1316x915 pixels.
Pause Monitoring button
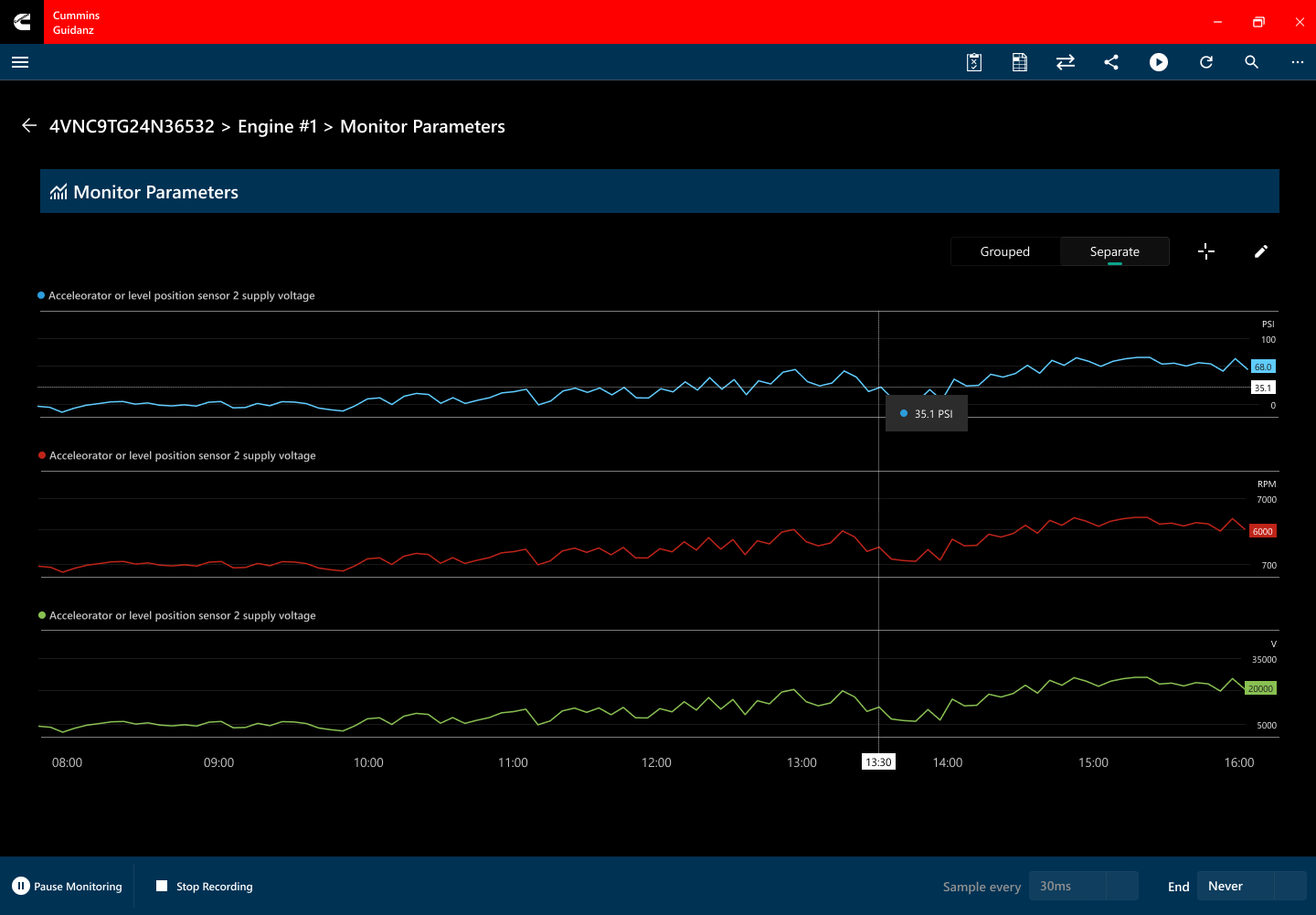coord(67,886)
